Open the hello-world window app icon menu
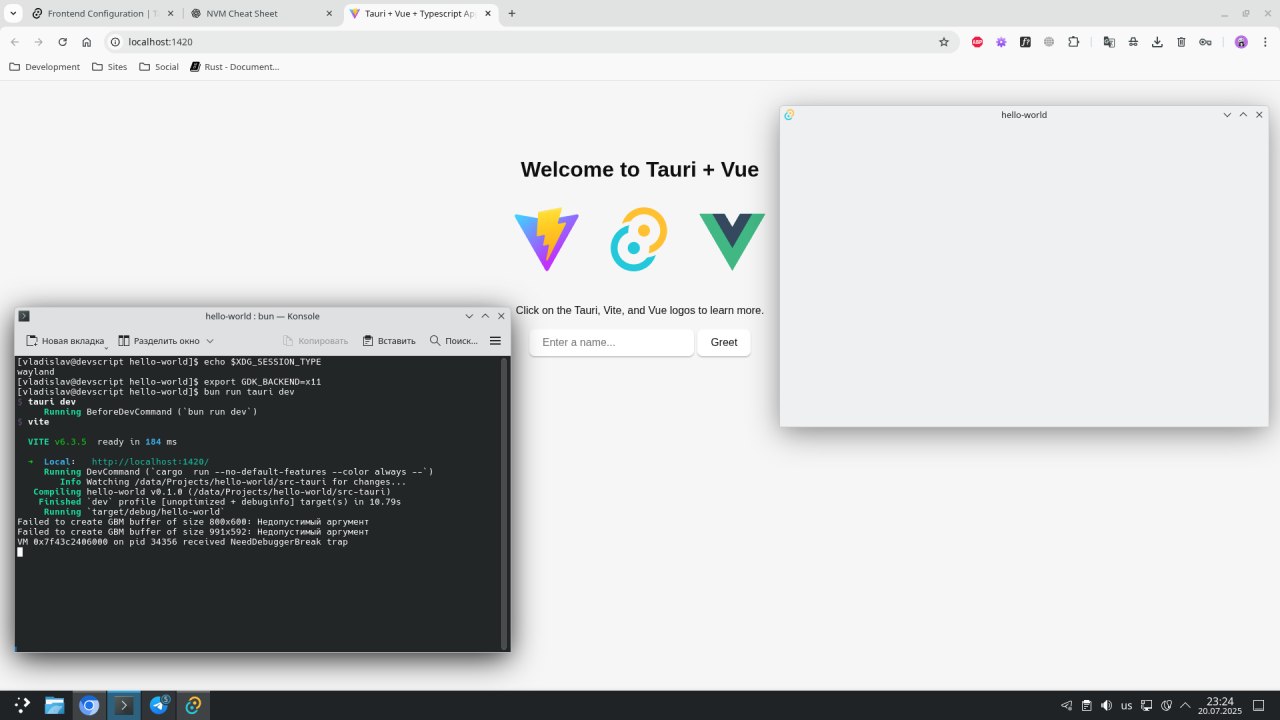 coord(789,115)
